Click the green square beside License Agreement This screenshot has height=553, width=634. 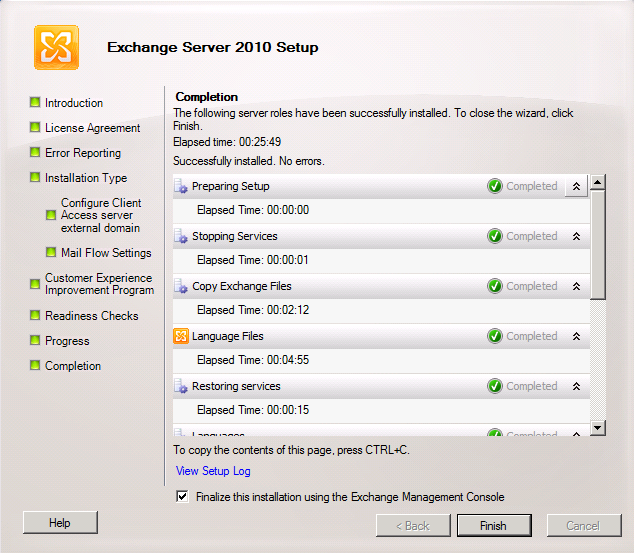35,127
